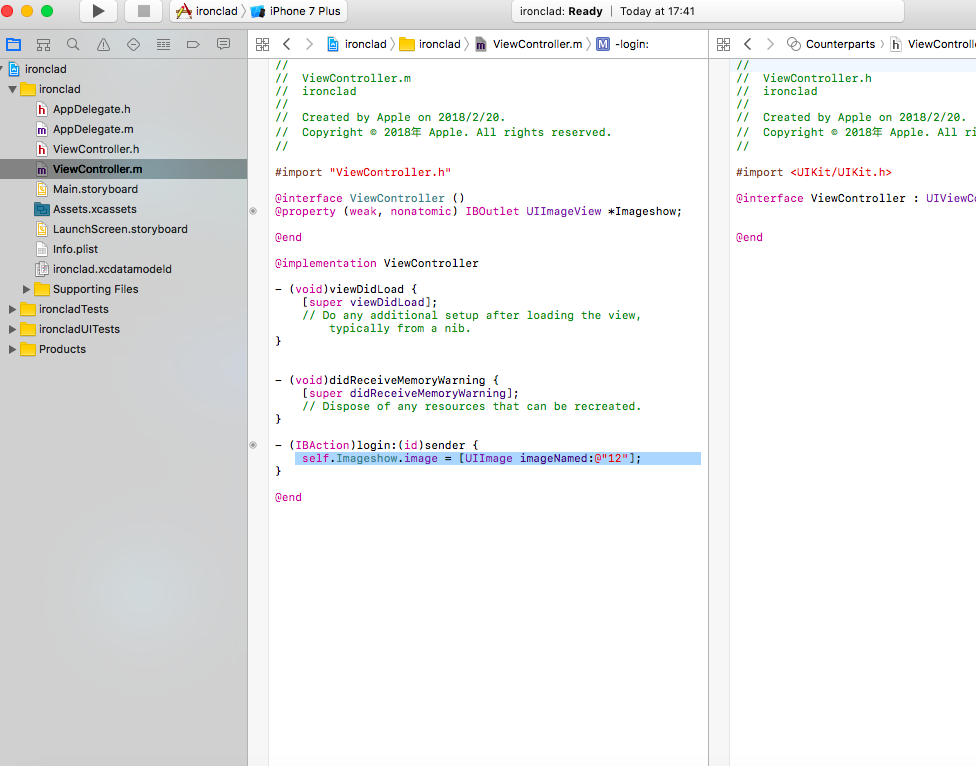Image resolution: width=976 pixels, height=766 pixels.
Task: Click Counterparts in assistant jump bar
Action: [839, 44]
